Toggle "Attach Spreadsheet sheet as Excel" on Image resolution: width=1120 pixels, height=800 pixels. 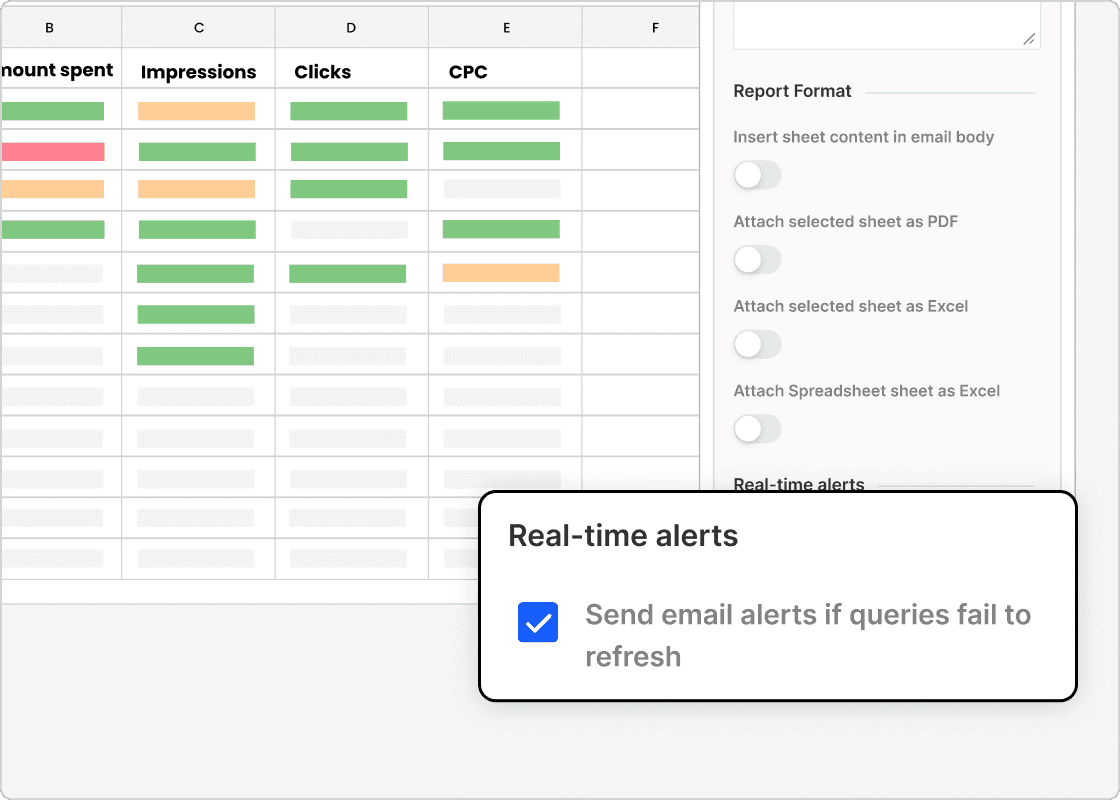point(757,429)
